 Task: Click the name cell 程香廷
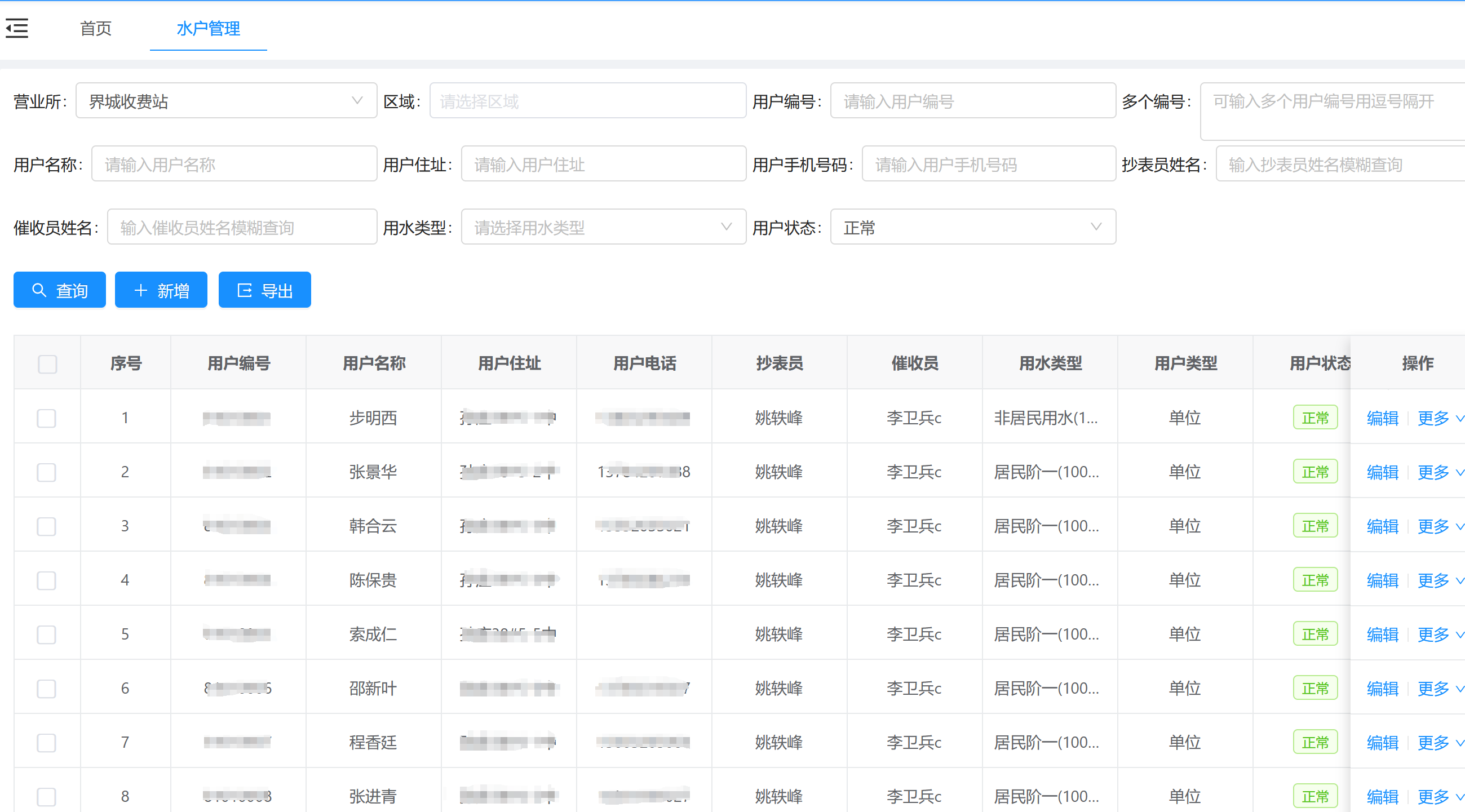[x=373, y=742]
